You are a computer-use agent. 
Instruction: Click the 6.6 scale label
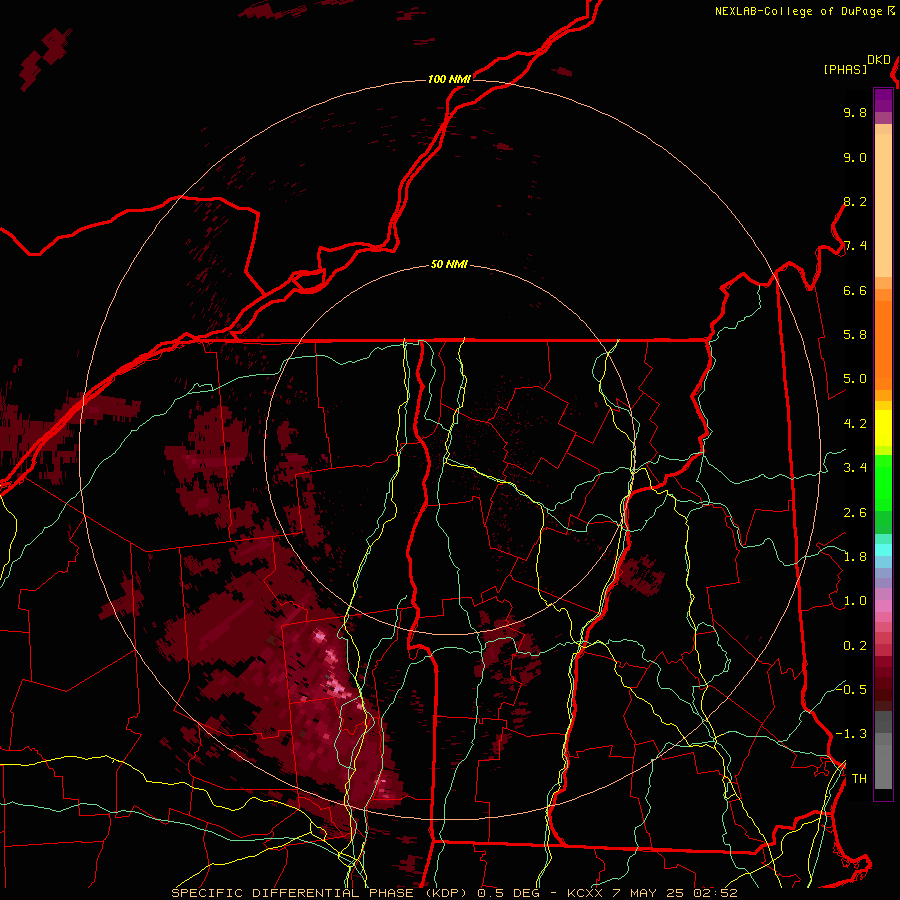[855, 290]
